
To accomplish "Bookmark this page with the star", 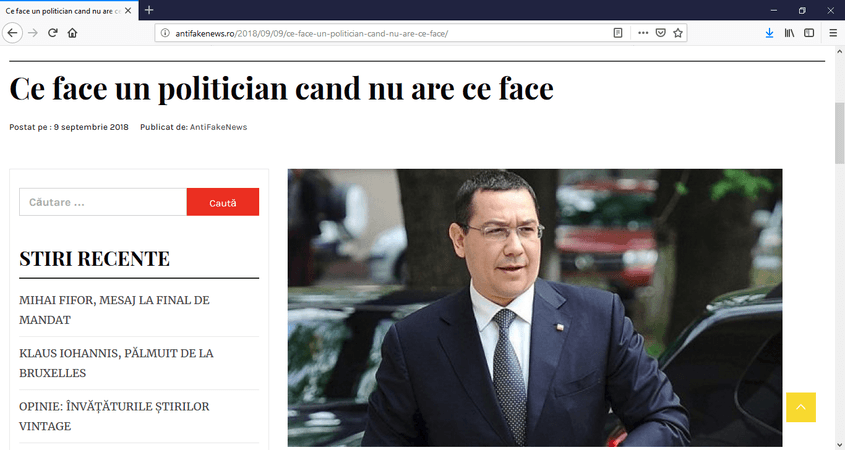I will tap(678, 33).
